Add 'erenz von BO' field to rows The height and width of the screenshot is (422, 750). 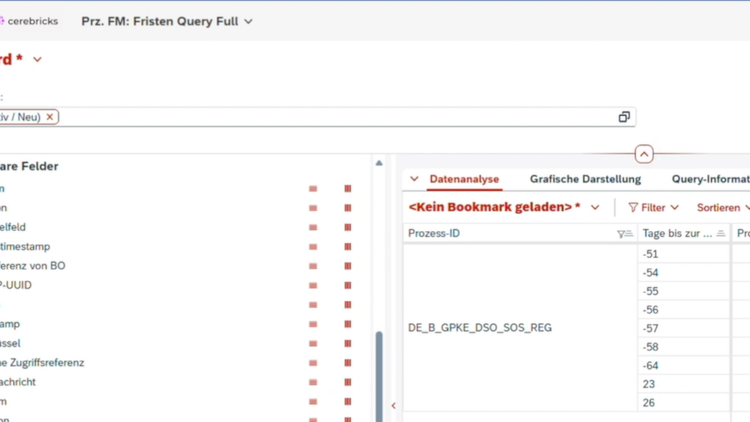tap(313, 266)
